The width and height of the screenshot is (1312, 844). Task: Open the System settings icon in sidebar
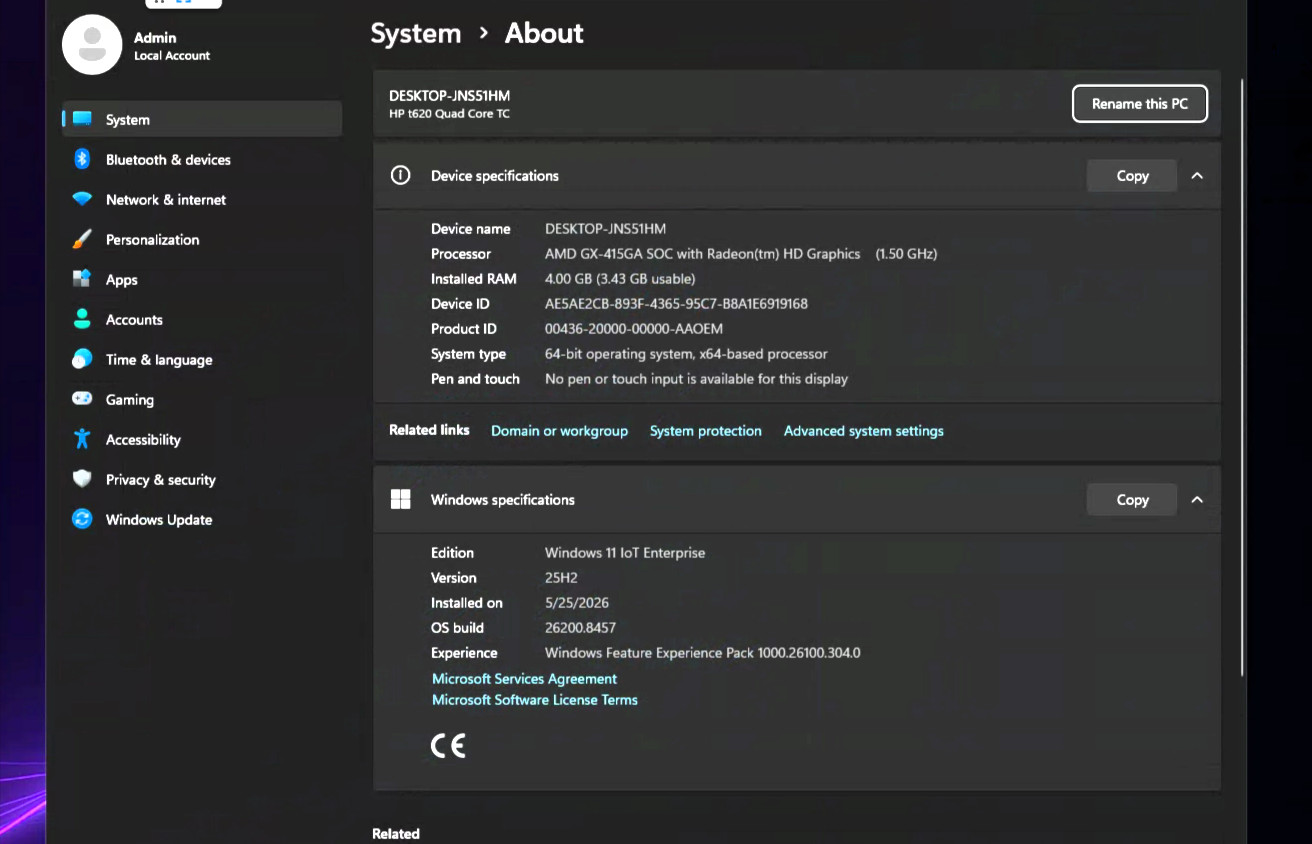pyautogui.click(x=82, y=119)
